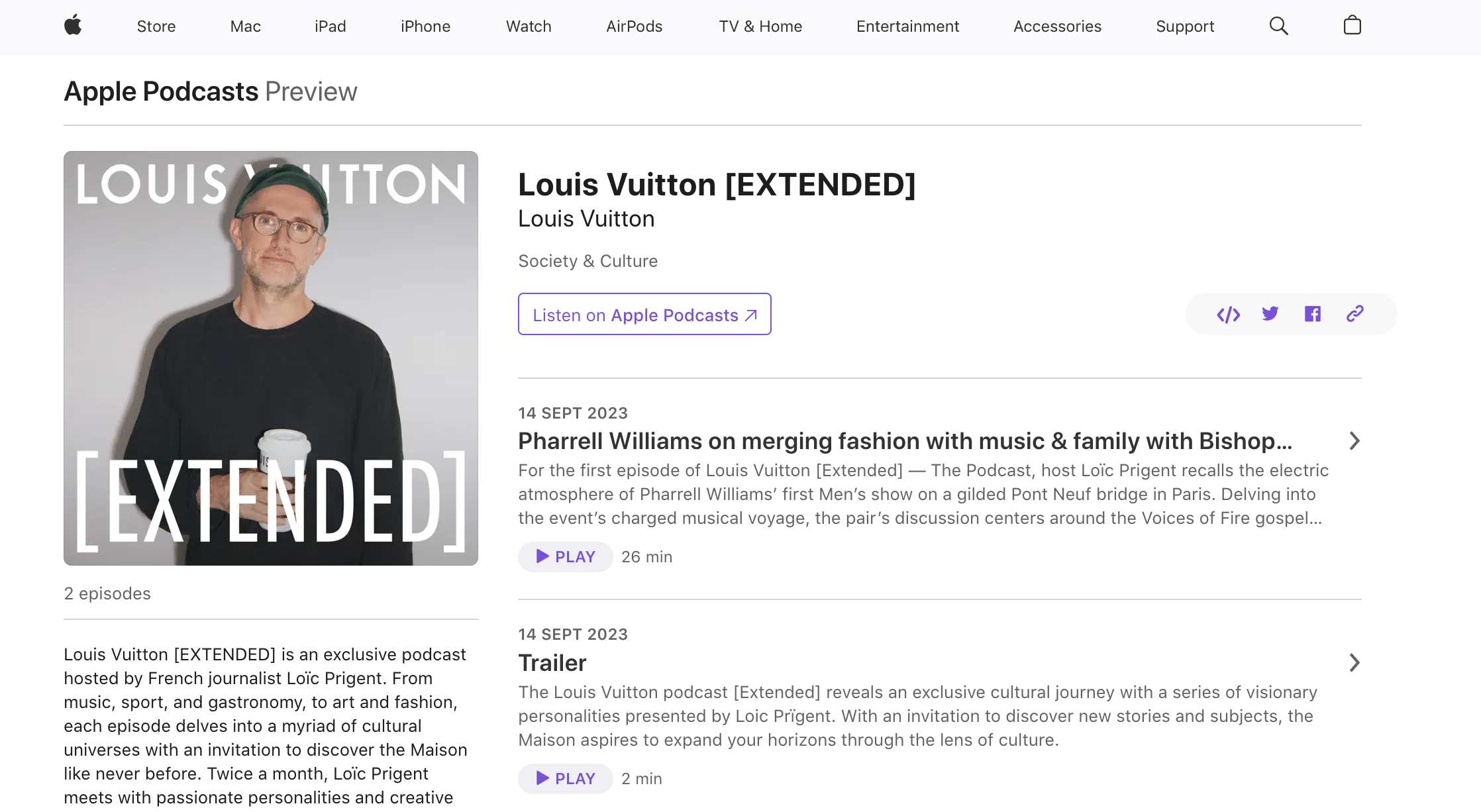Open the Pharrell Williams episode title
Screen dimensions: 1481x812
click(905, 441)
